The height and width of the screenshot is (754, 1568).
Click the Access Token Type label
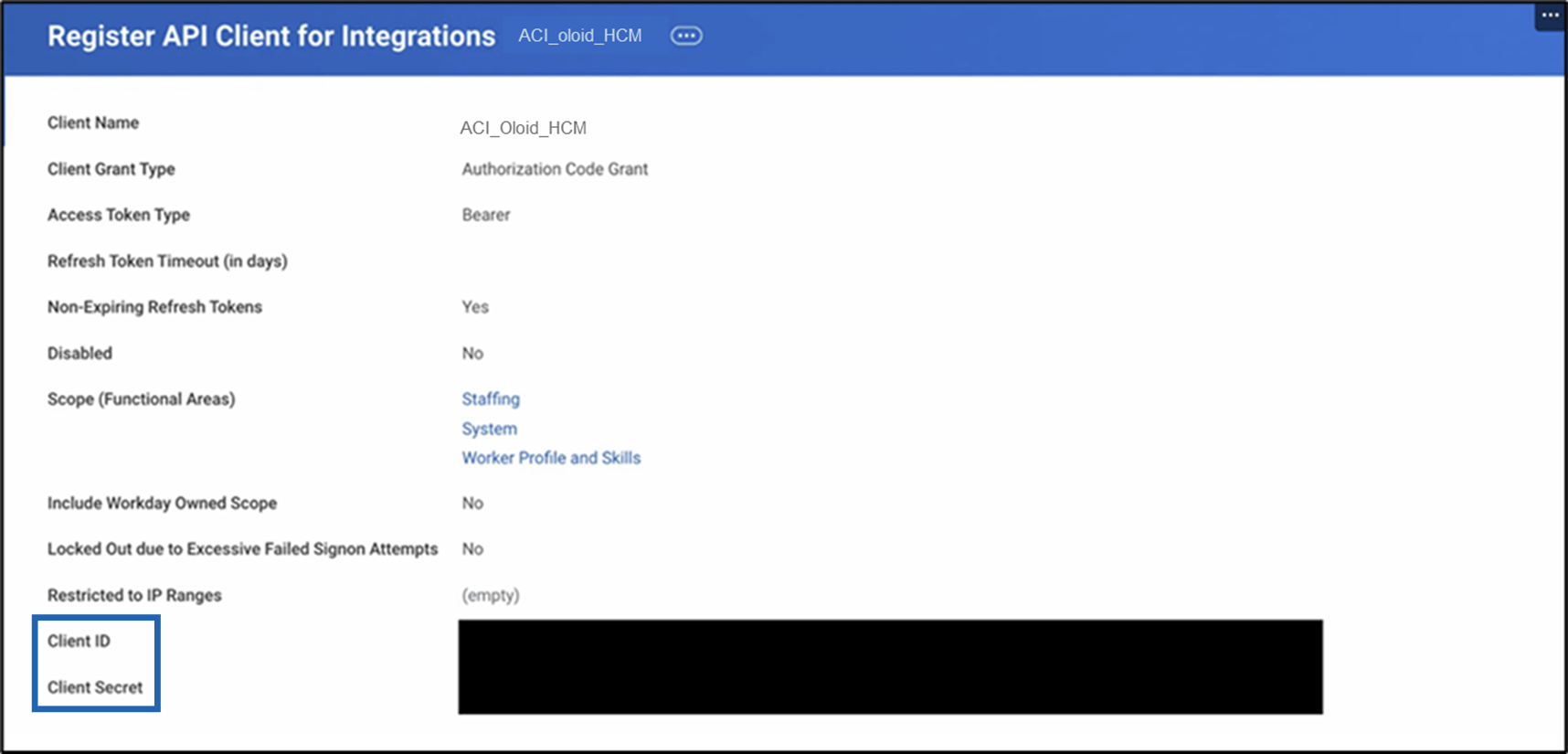(119, 215)
